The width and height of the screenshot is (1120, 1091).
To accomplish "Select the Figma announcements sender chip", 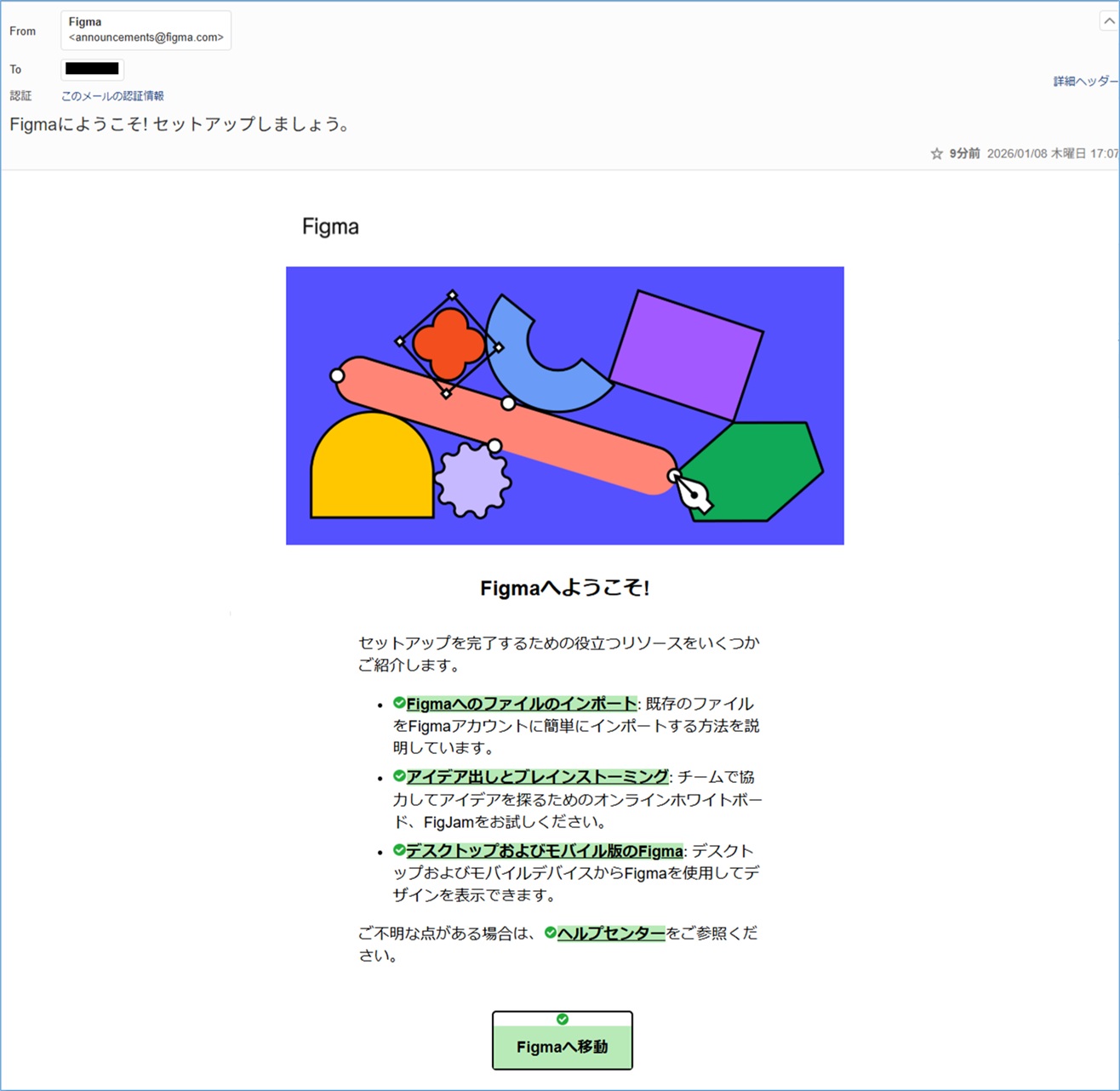I will pyautogui.click(x=146, y=31).
